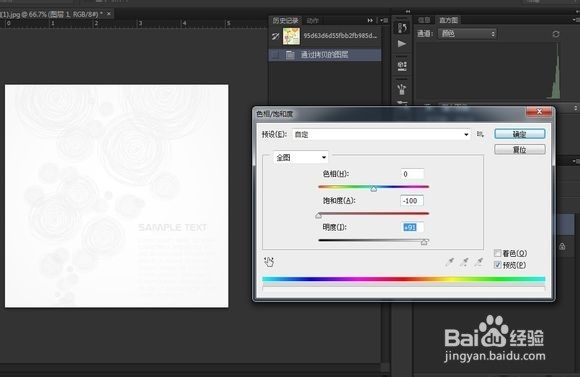Click the histogram refresh icon
Image resolution: width=580 pixels, height=377 pixels.
[x=556, y=34]
